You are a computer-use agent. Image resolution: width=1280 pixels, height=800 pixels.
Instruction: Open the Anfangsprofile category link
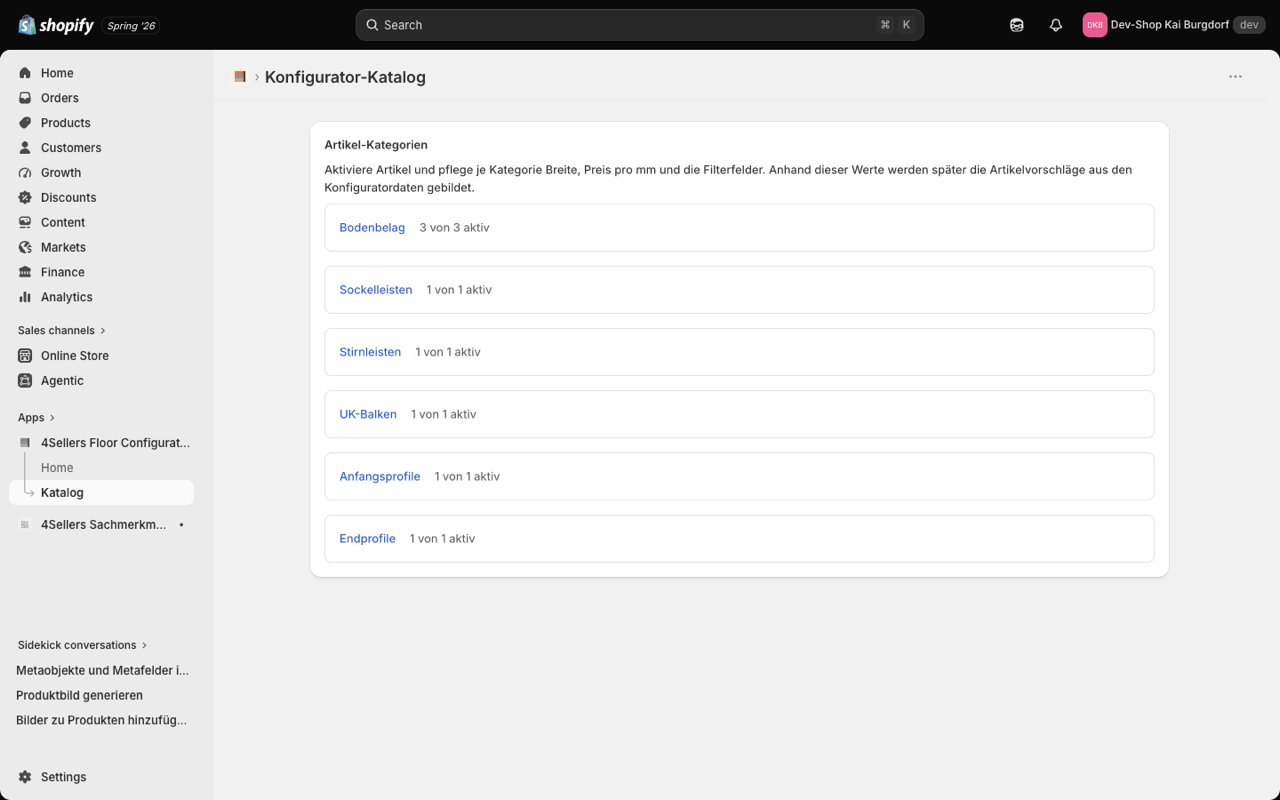tap(380, 476)
